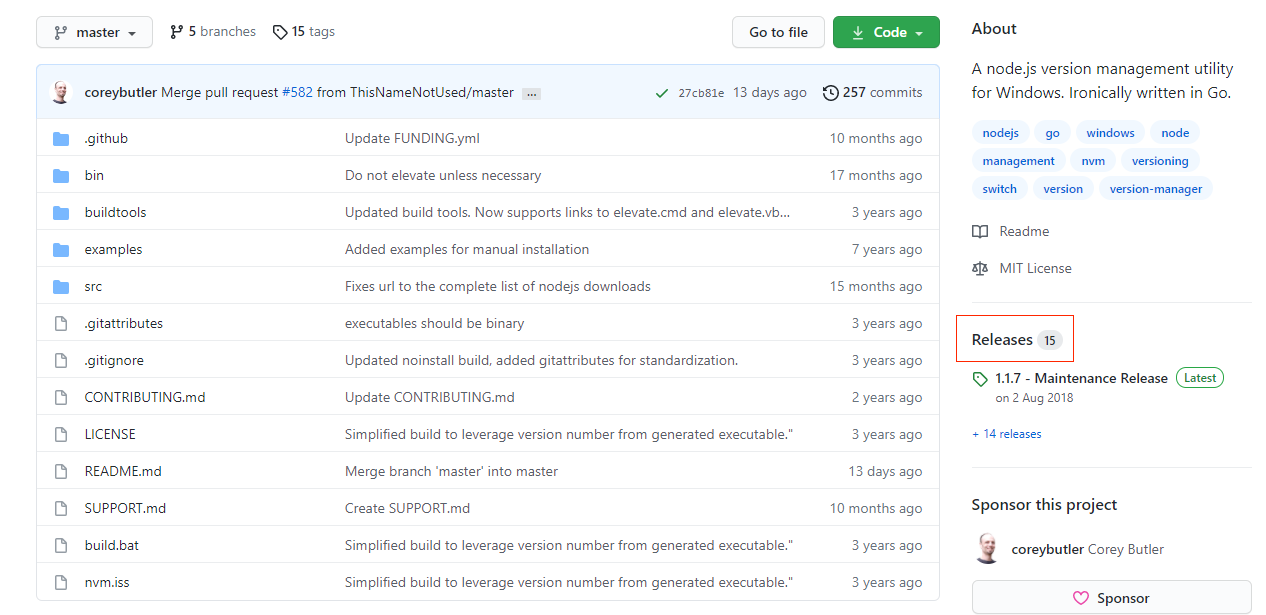Open pull request #582 link
The image size is (1266, 615).
point(297,92)
